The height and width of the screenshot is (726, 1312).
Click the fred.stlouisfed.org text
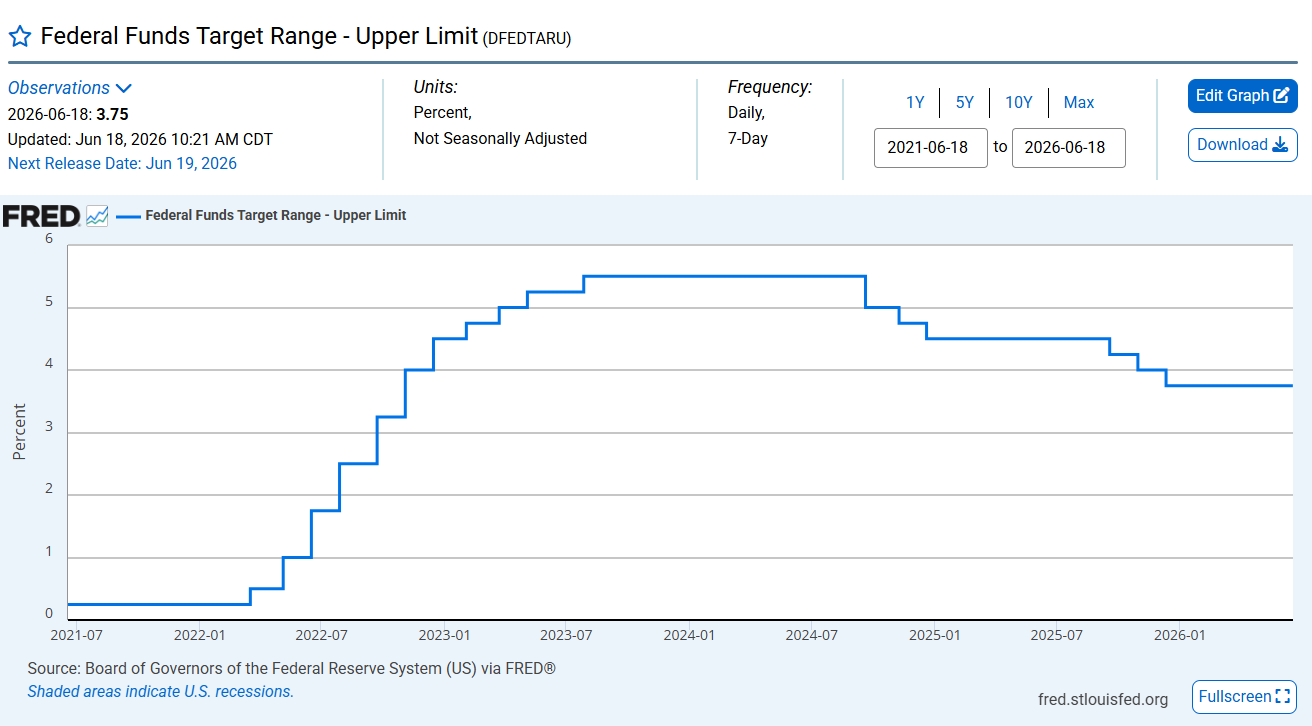(x=1103, y=699)
